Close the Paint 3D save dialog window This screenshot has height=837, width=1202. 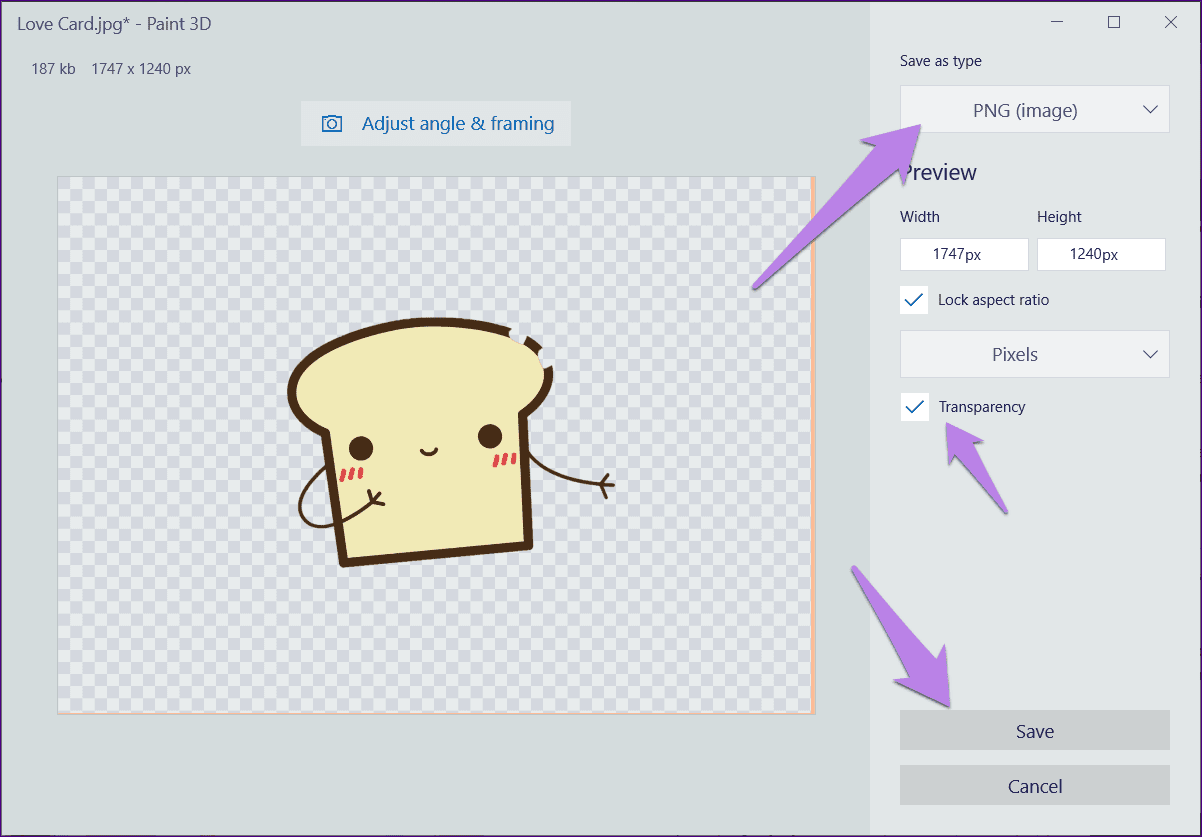1171,22
